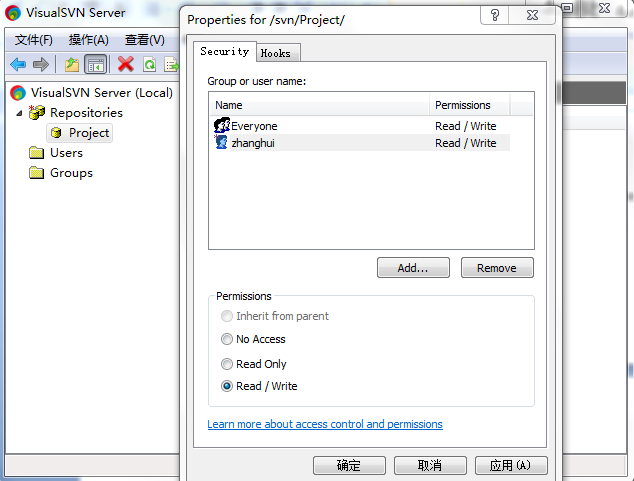The height and width of the screenshot is (481, 634).
Task: Close the Properties dialog with X button
Action: pos(533,15)
